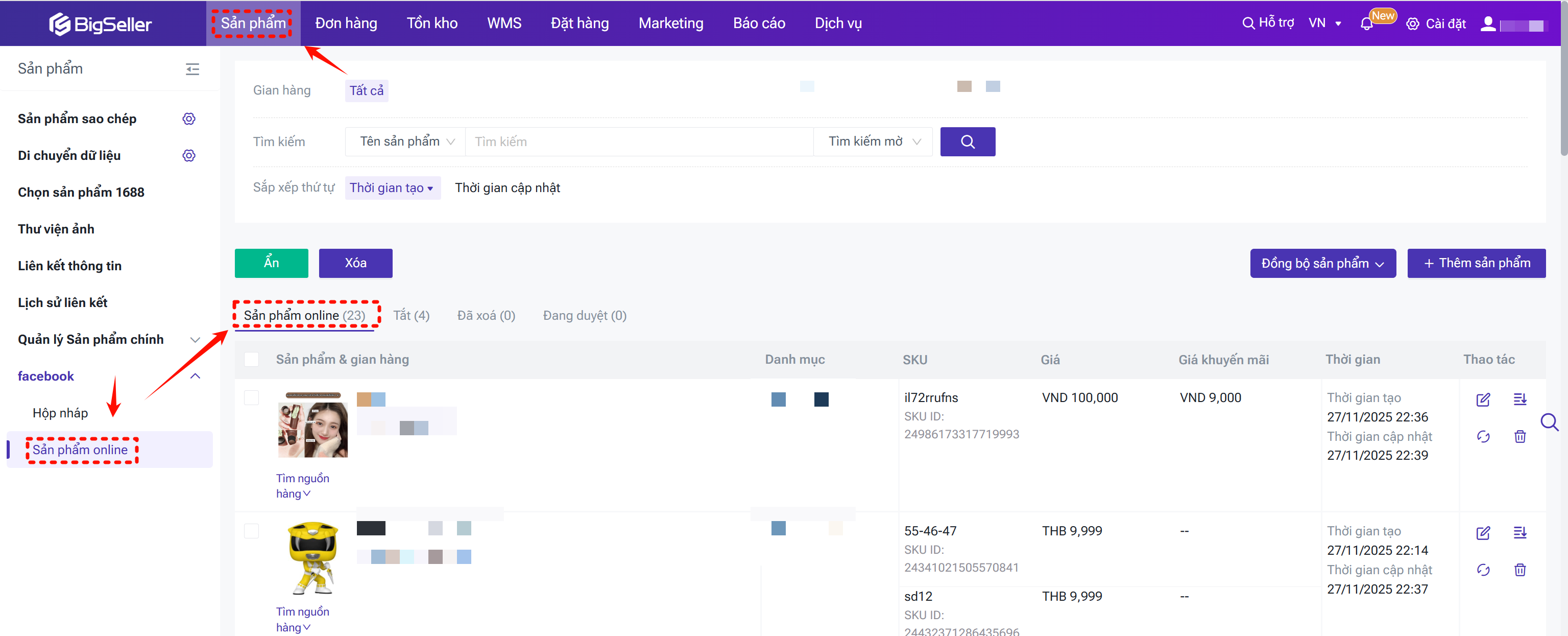
Task: Open the Đơn hàng top menu
Action: pyautogui.click(x=346, y=23)
